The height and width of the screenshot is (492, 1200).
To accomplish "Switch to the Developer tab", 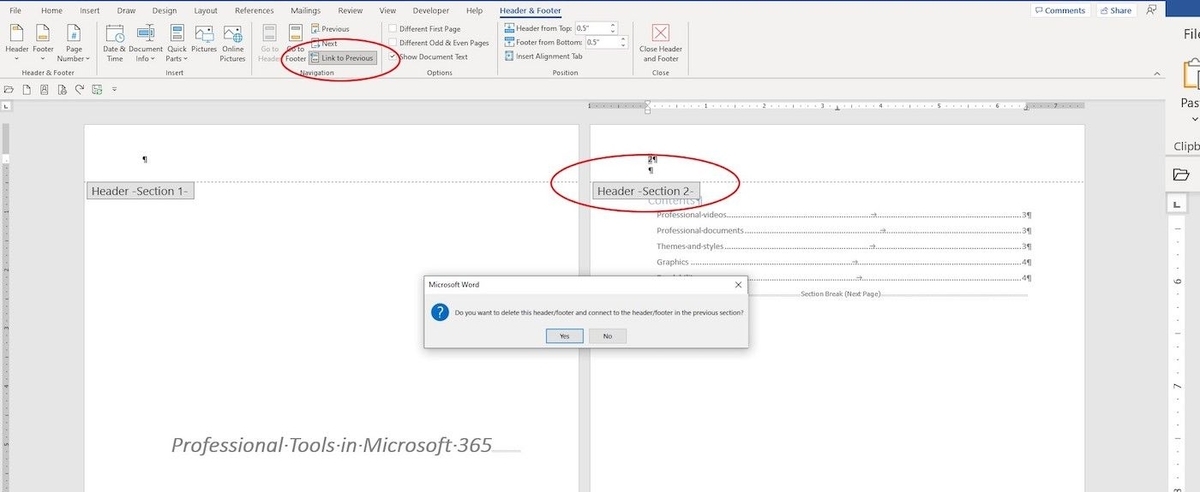I will 431,10.
